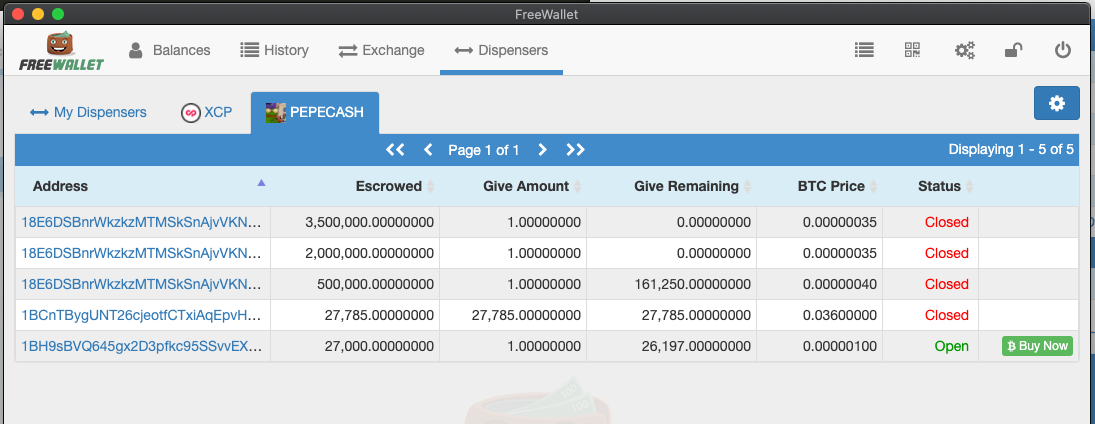Image resolution: width=1095 pixels, height=424 pixels.
Task: Jump to last page of results
Action: point(575,149)
